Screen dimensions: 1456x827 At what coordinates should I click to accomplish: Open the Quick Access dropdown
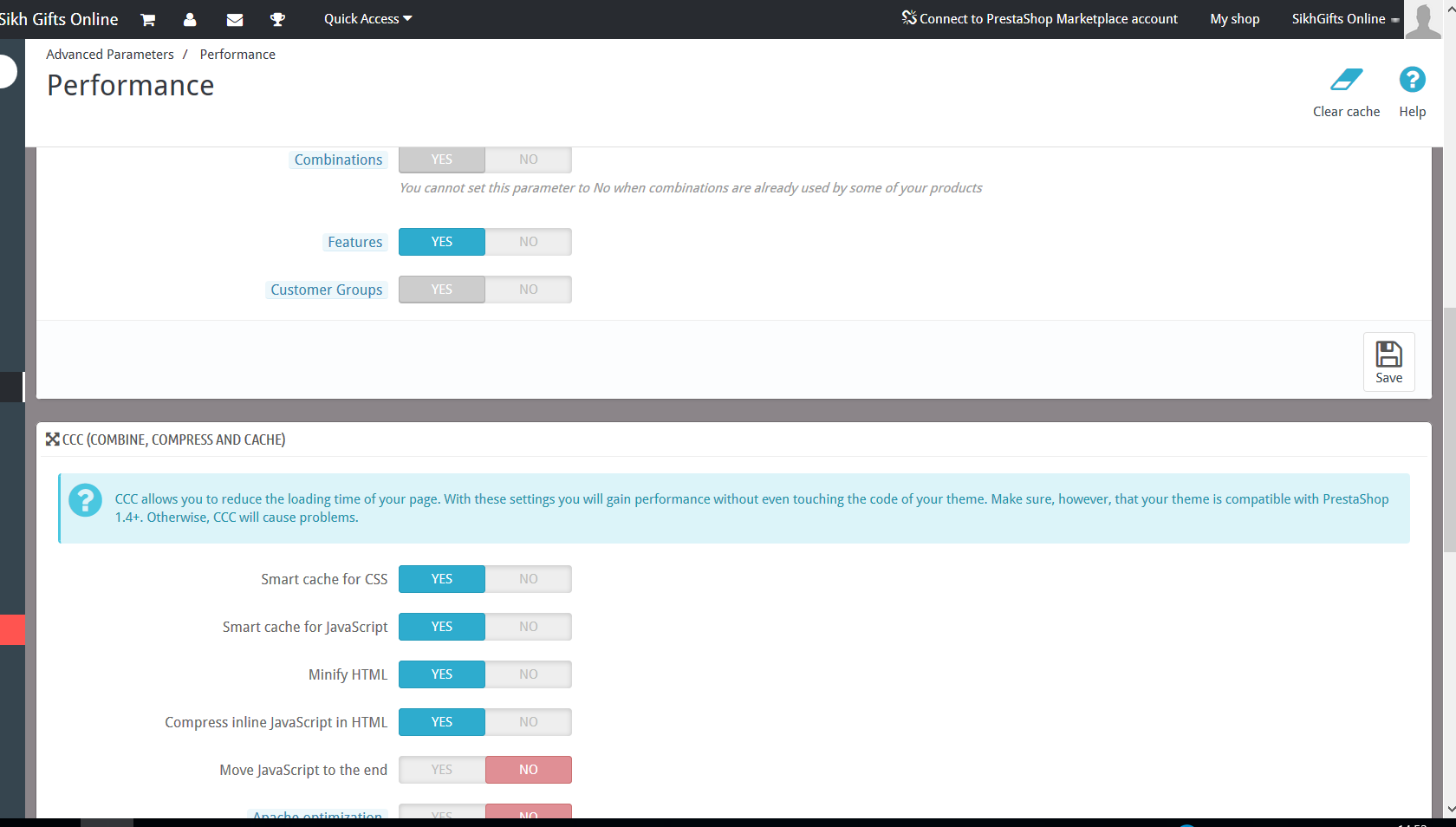point(367,18)
